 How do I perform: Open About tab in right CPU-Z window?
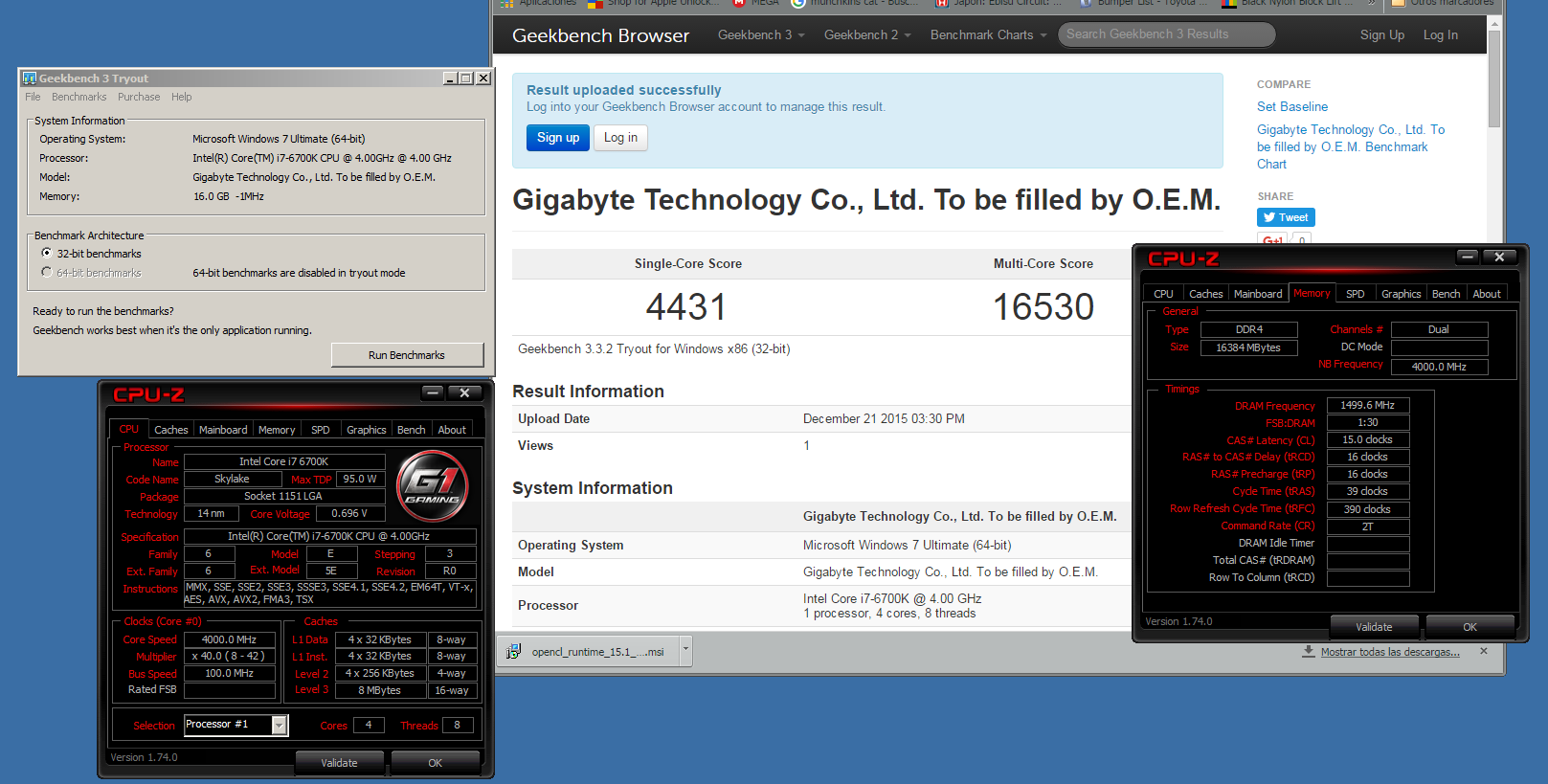click(x=1487, y=294)
